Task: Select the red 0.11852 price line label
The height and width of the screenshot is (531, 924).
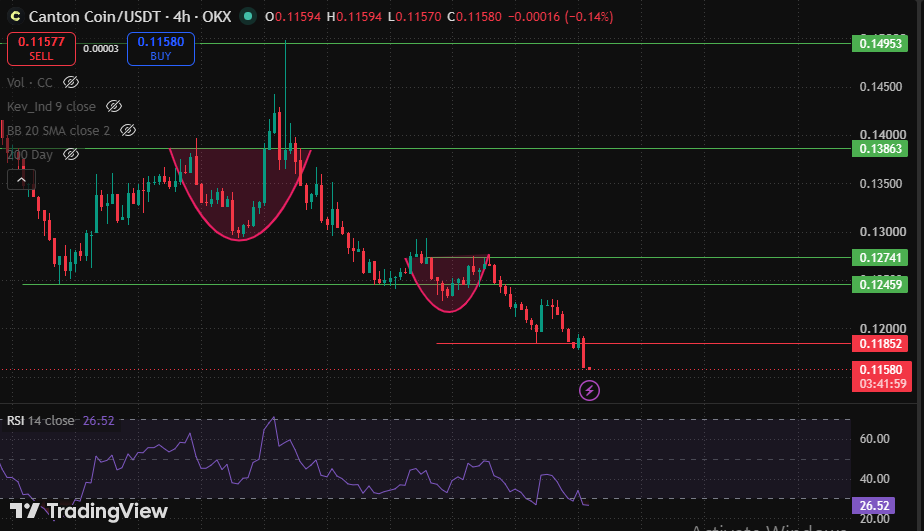Action: (x=880, y=344)
